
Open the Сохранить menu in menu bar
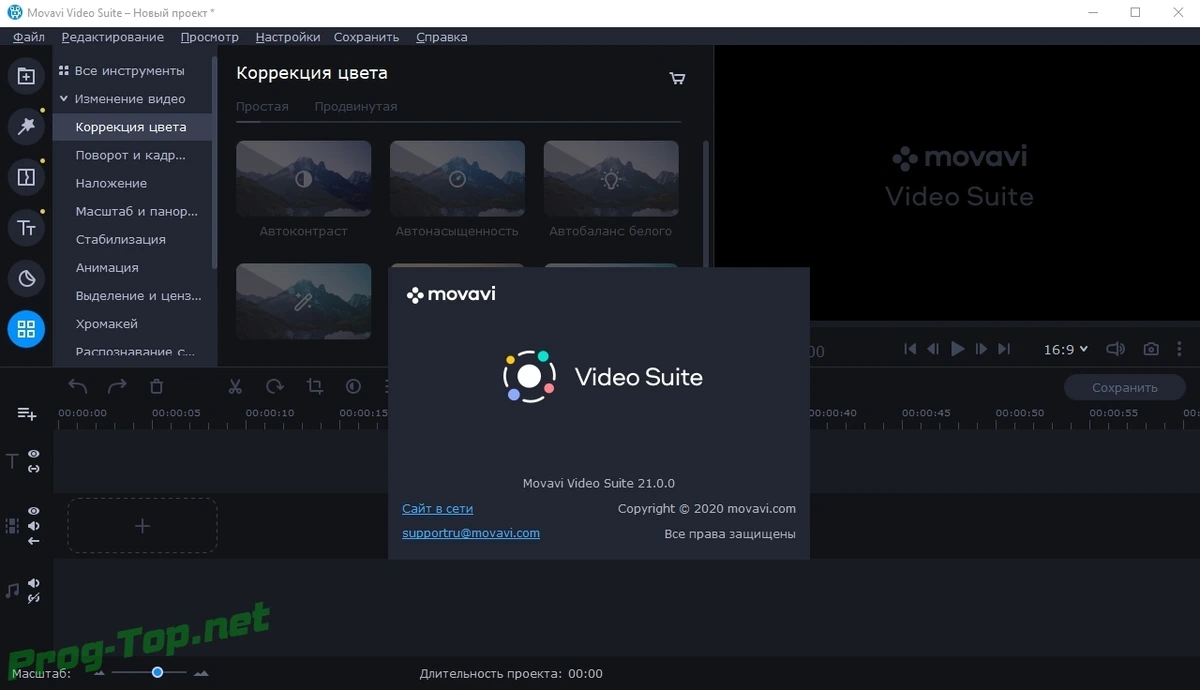click(366, 37)
